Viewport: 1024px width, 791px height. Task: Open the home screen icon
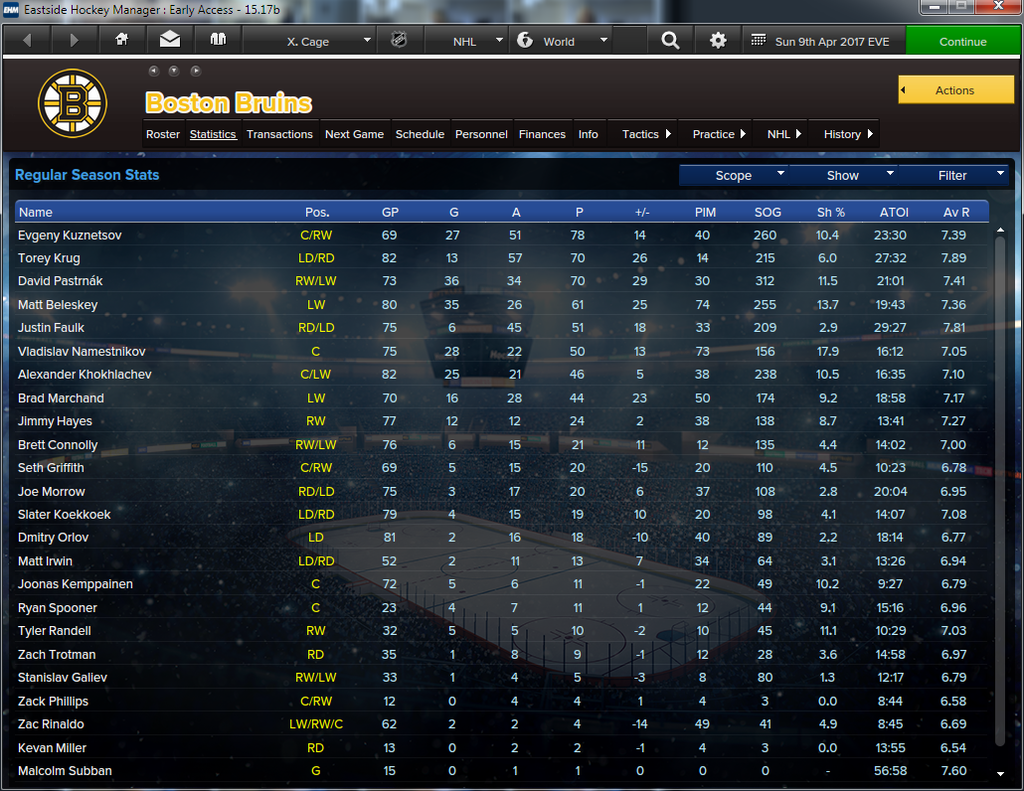click(x=121, y=40)
